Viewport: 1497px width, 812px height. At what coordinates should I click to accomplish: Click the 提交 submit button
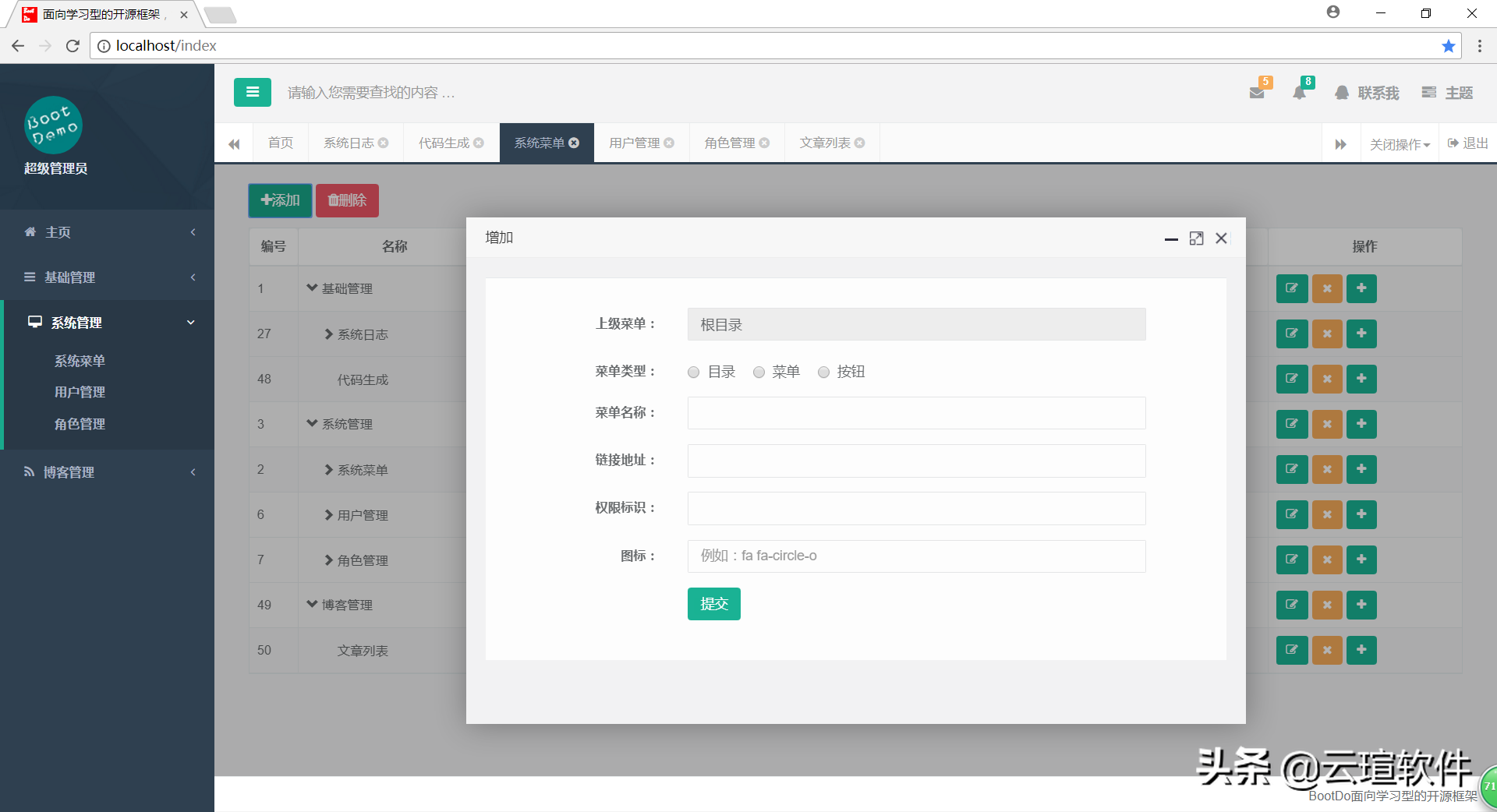point(713,604)
